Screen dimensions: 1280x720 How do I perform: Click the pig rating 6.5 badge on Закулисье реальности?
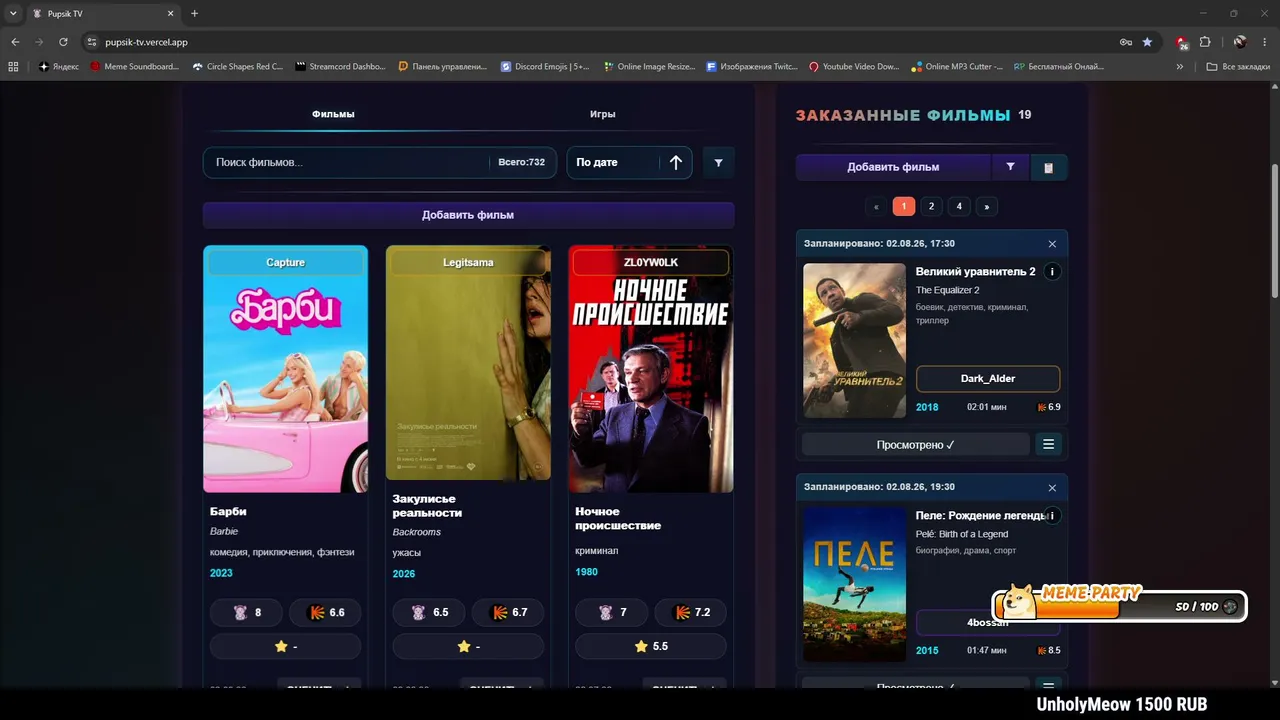(x=430, y=613)
